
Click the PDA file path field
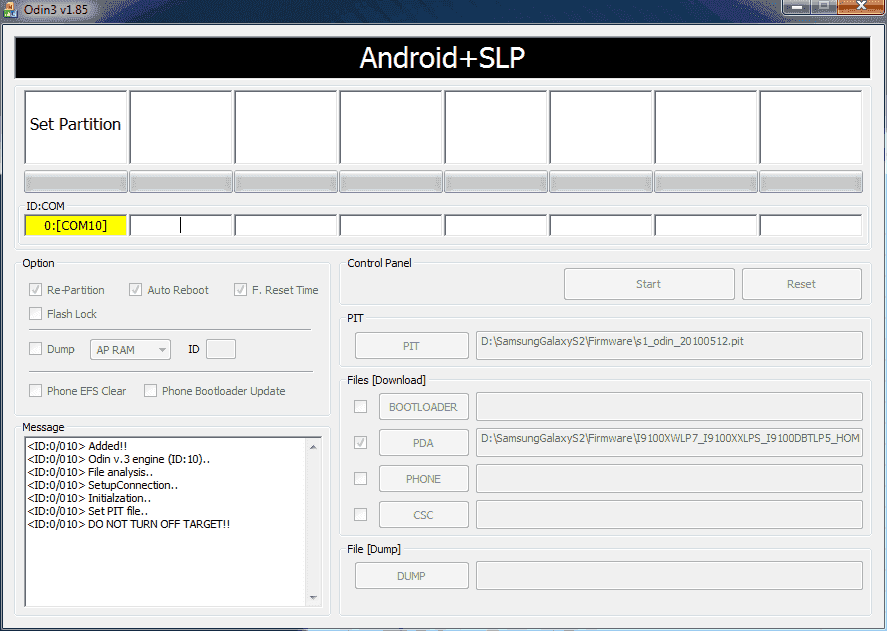tap(669, 443)
